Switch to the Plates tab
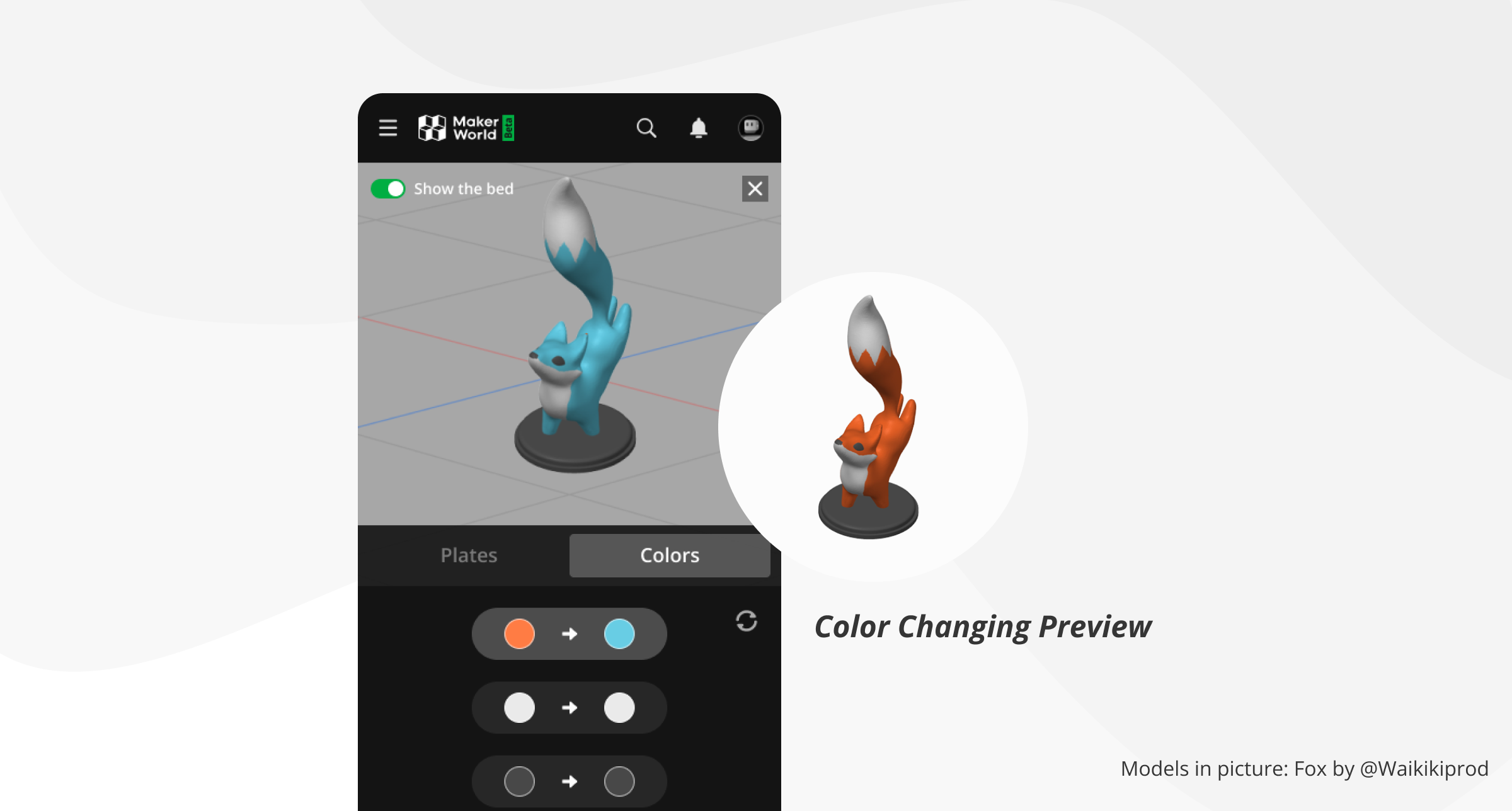 point(469,555)
